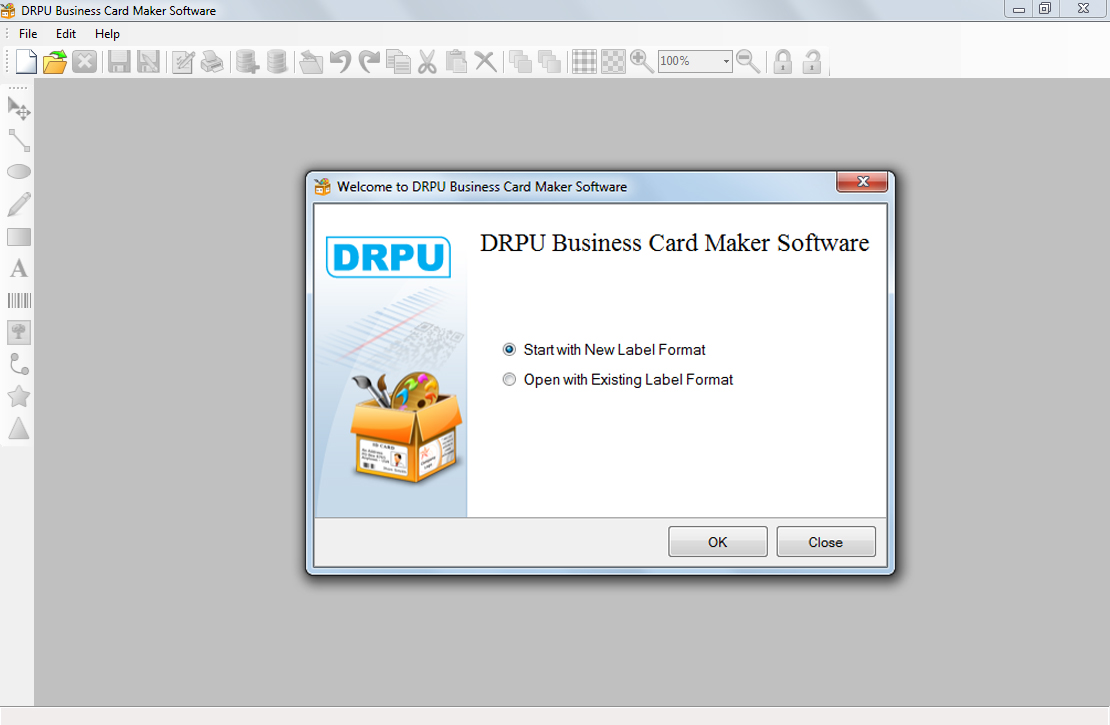Minimize the main application window
The image size is (1110, 725).
(x=1019, y=9)
